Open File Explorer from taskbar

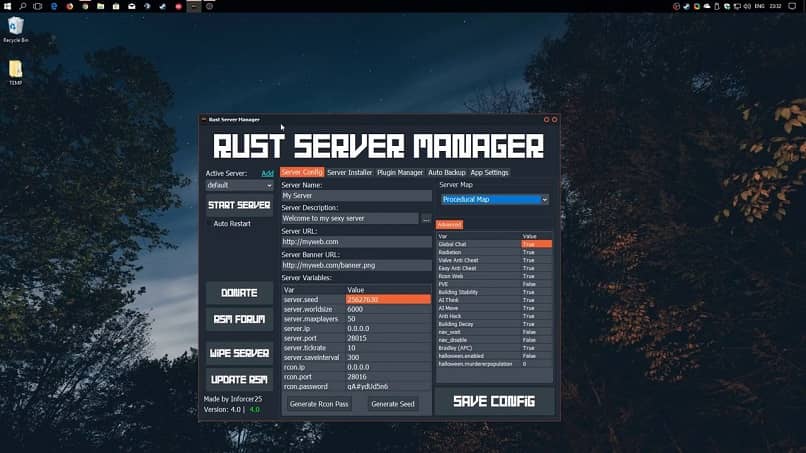[101, 6]
